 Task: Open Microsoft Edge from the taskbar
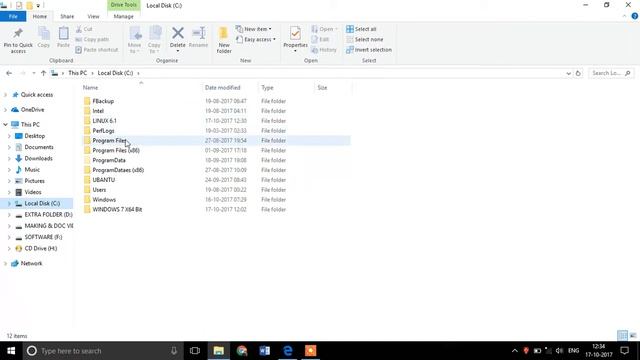287,351
